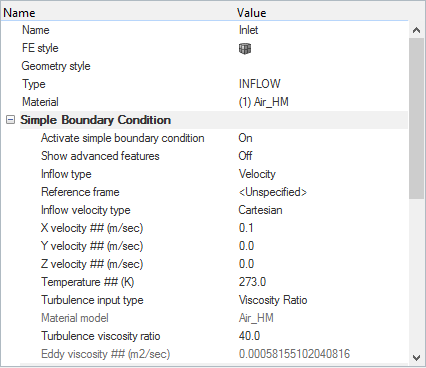
Task: Click the scroll down arrow
Action: click(416, 358)
